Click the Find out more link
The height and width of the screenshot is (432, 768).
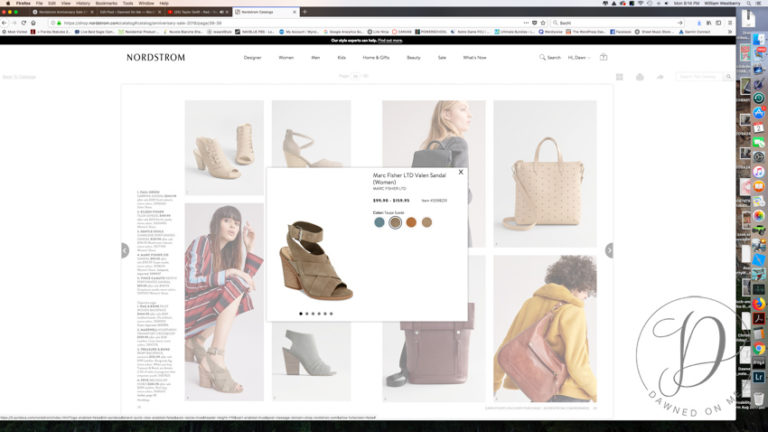[390, 41]
